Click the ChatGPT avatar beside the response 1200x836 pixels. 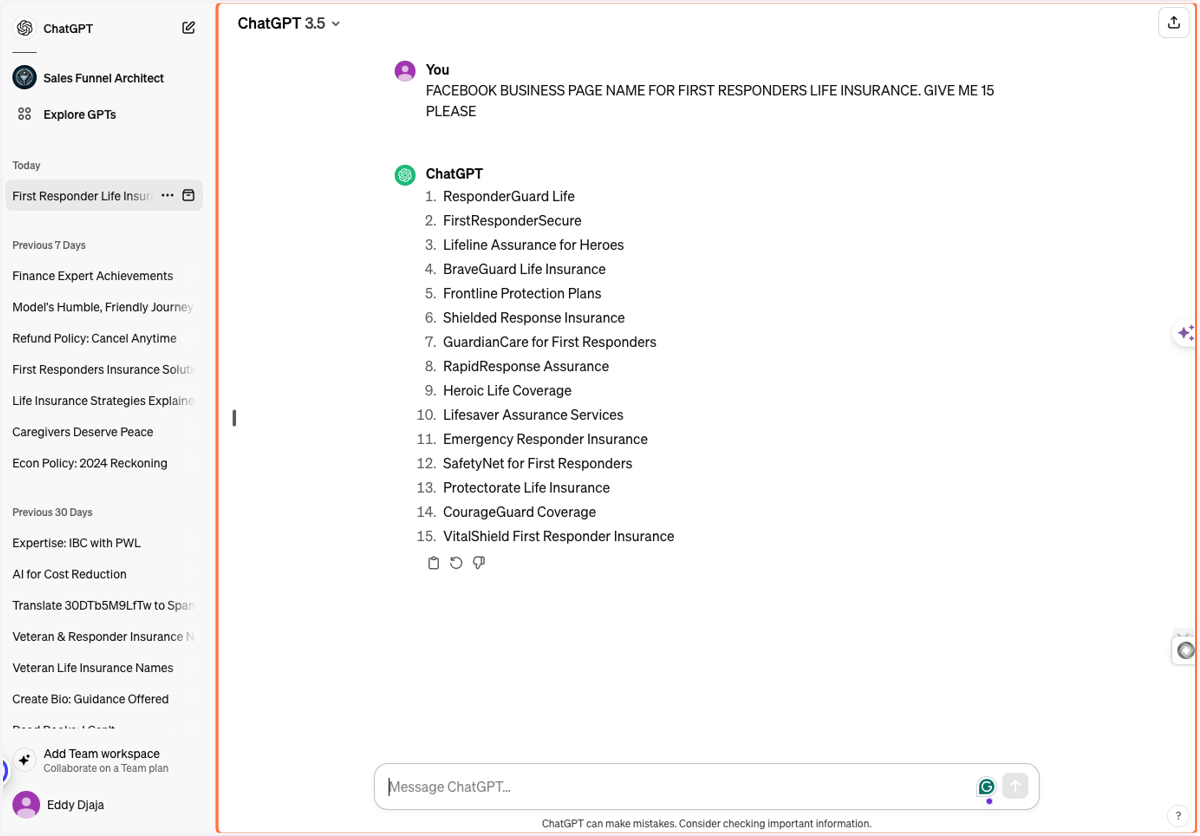[x=405, y=175]
